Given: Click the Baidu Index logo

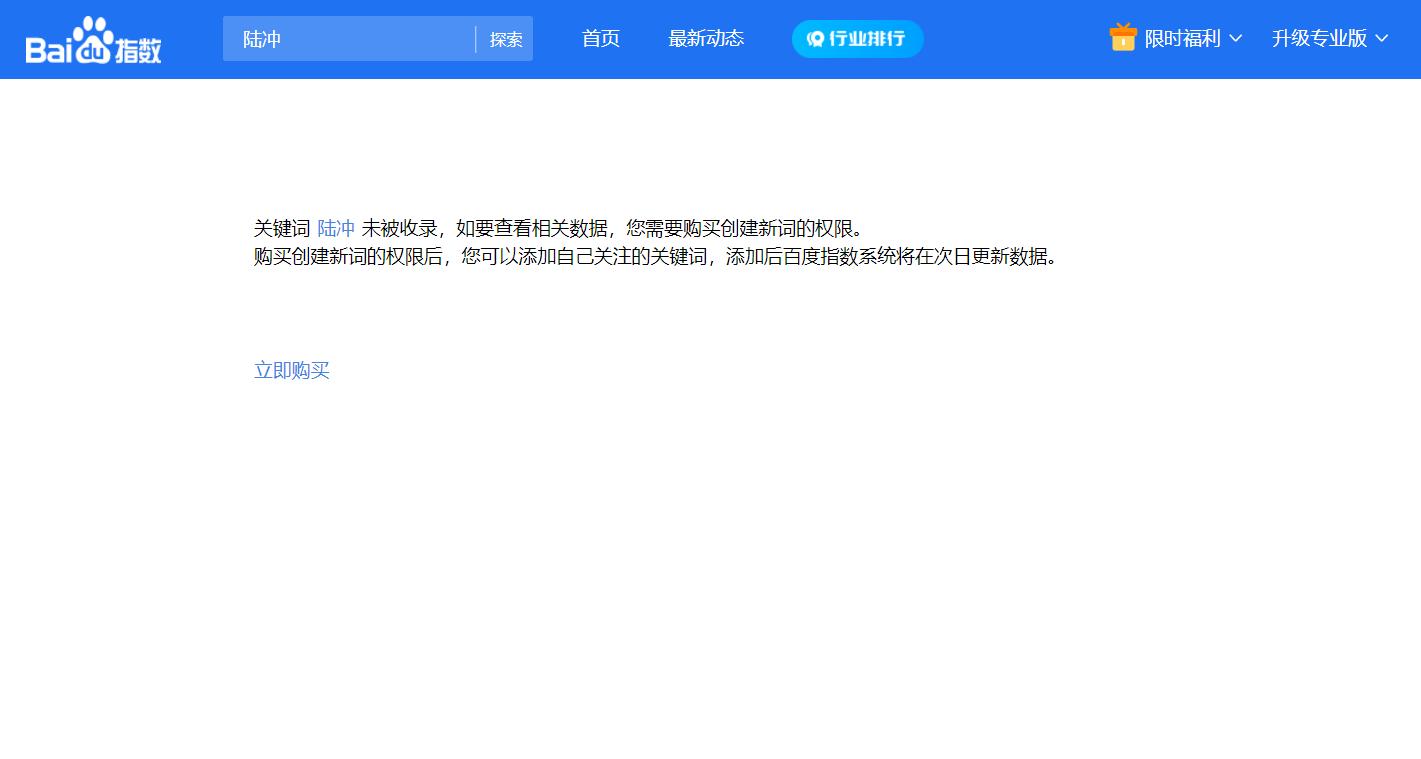Looking at the screenshot, I should point(92,38).
